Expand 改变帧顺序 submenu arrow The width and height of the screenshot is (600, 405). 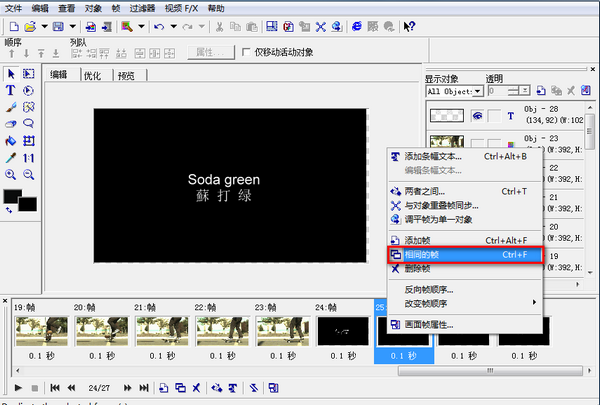point(534,302)
